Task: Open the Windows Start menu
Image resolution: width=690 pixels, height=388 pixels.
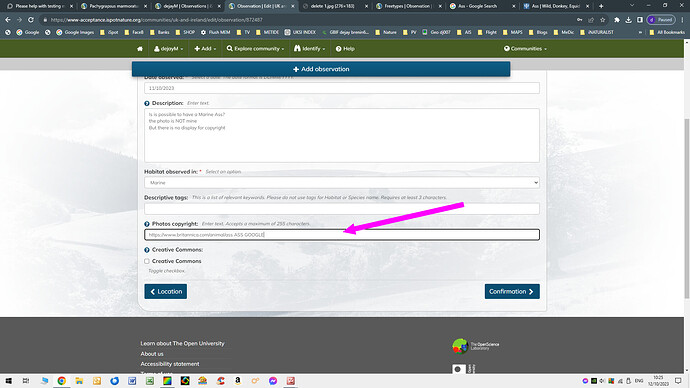Action: coord(8,381)
